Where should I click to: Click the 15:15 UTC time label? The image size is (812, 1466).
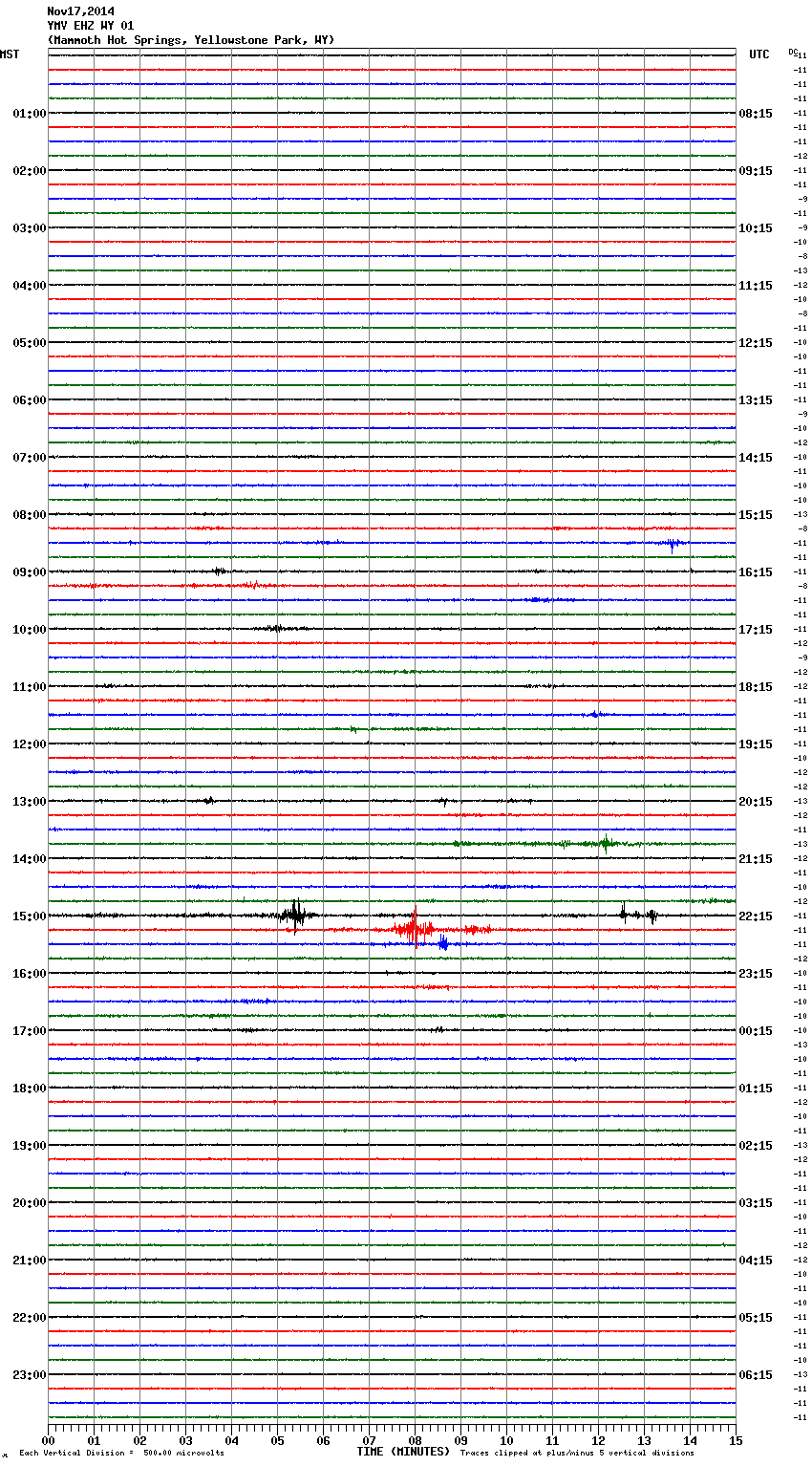point(756,515)
